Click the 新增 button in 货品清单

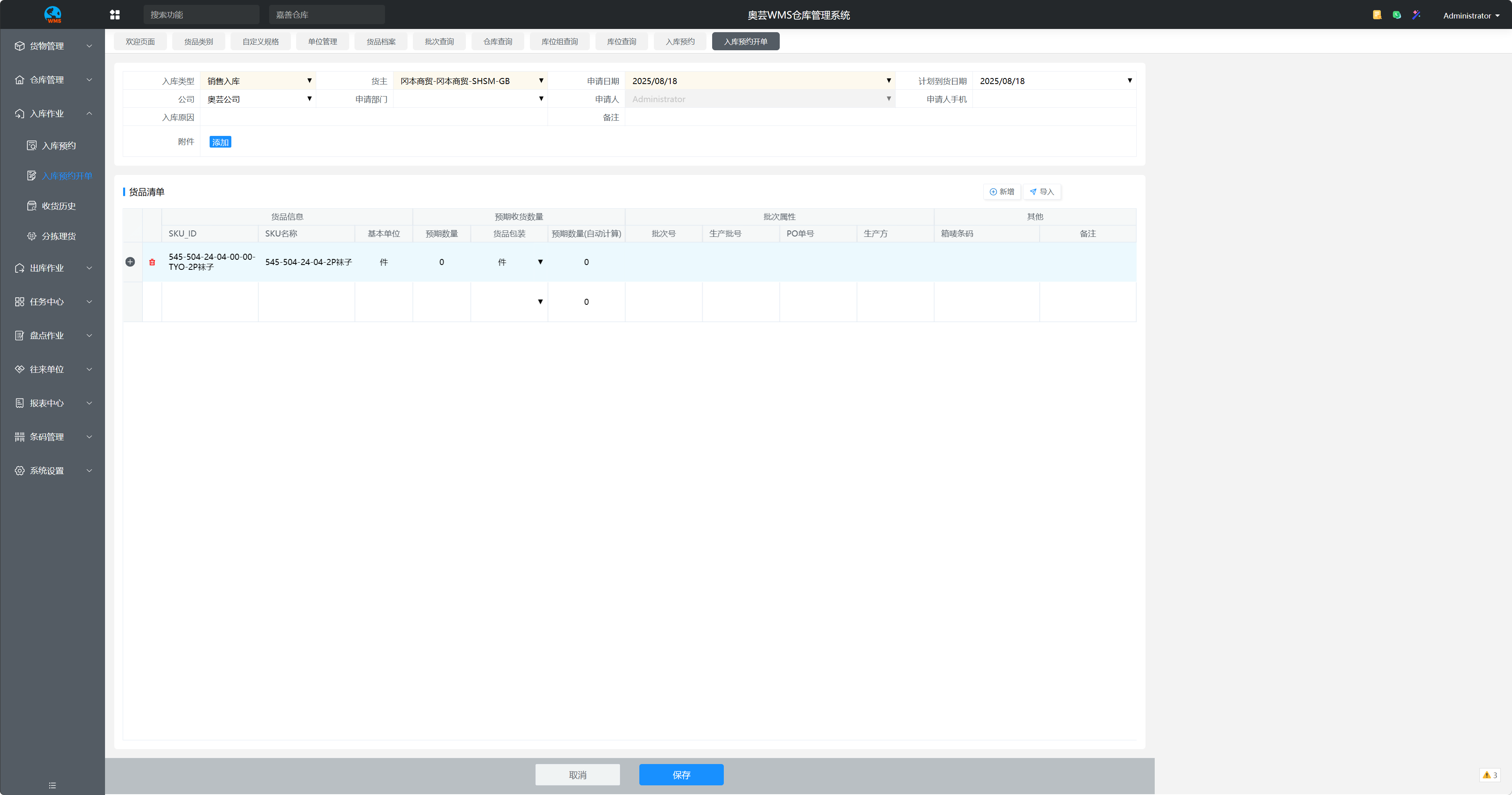[x=1001, y=192]
